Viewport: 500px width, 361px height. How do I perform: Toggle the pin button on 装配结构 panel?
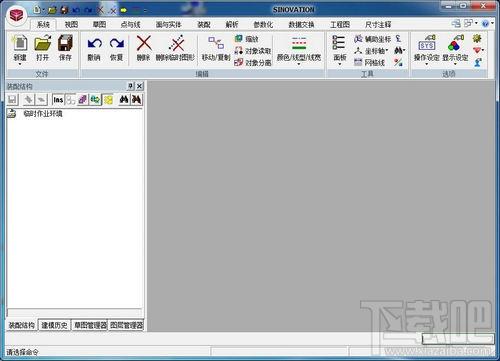[x=131, y=86]
